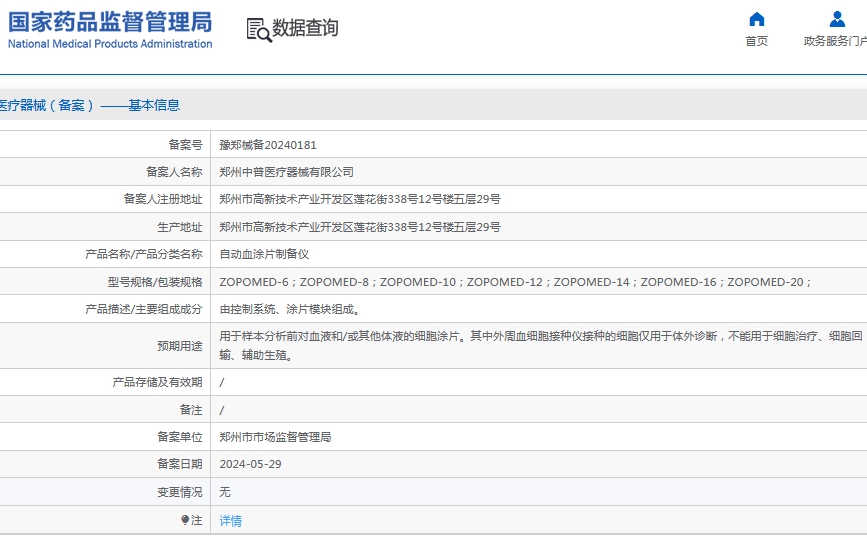Click the slash value for 备注
Screen dimensions: 867x541
[x=222, y=410]
